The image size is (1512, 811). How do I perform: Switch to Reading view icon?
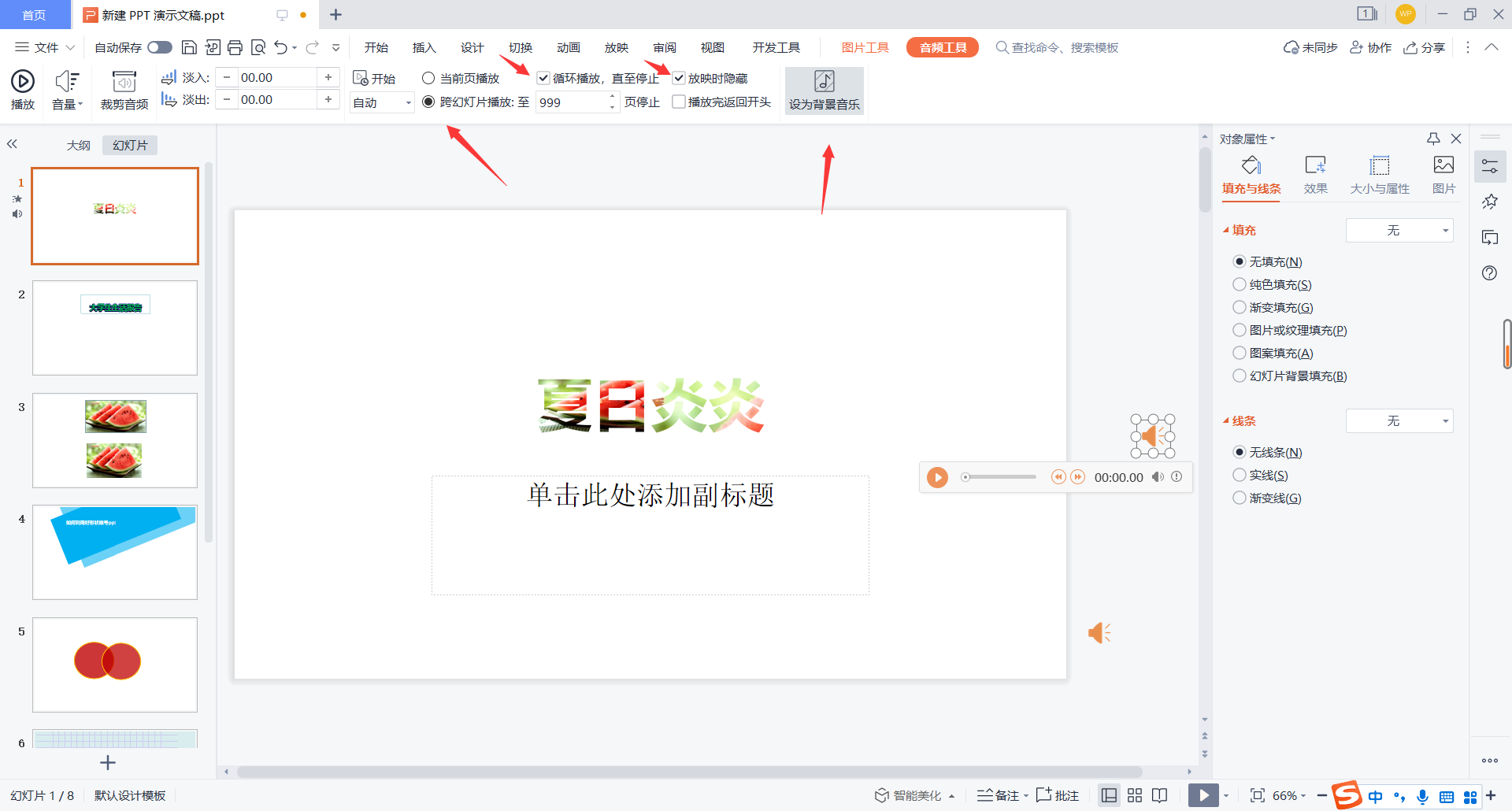click(1159, 795)
